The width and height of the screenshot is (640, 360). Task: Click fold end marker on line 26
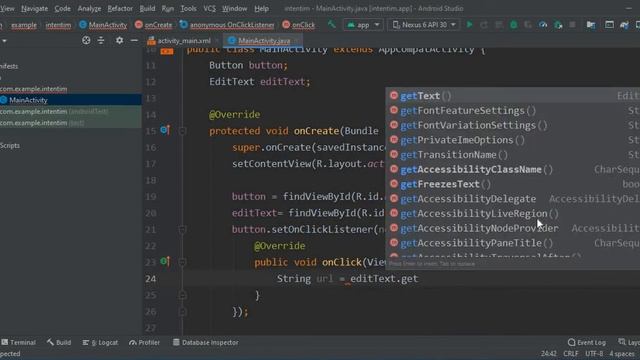click(x=182, y=312)
